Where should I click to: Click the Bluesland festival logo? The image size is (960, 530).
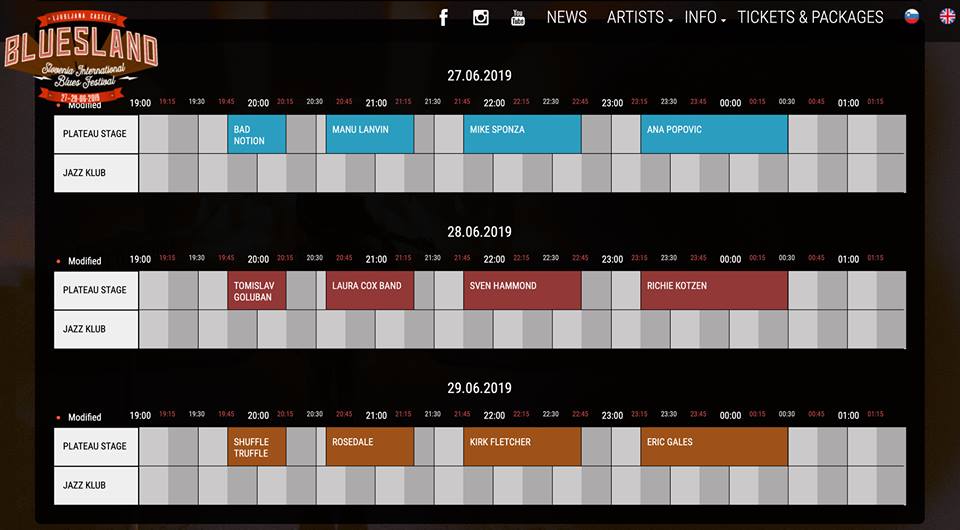[80, 55]
